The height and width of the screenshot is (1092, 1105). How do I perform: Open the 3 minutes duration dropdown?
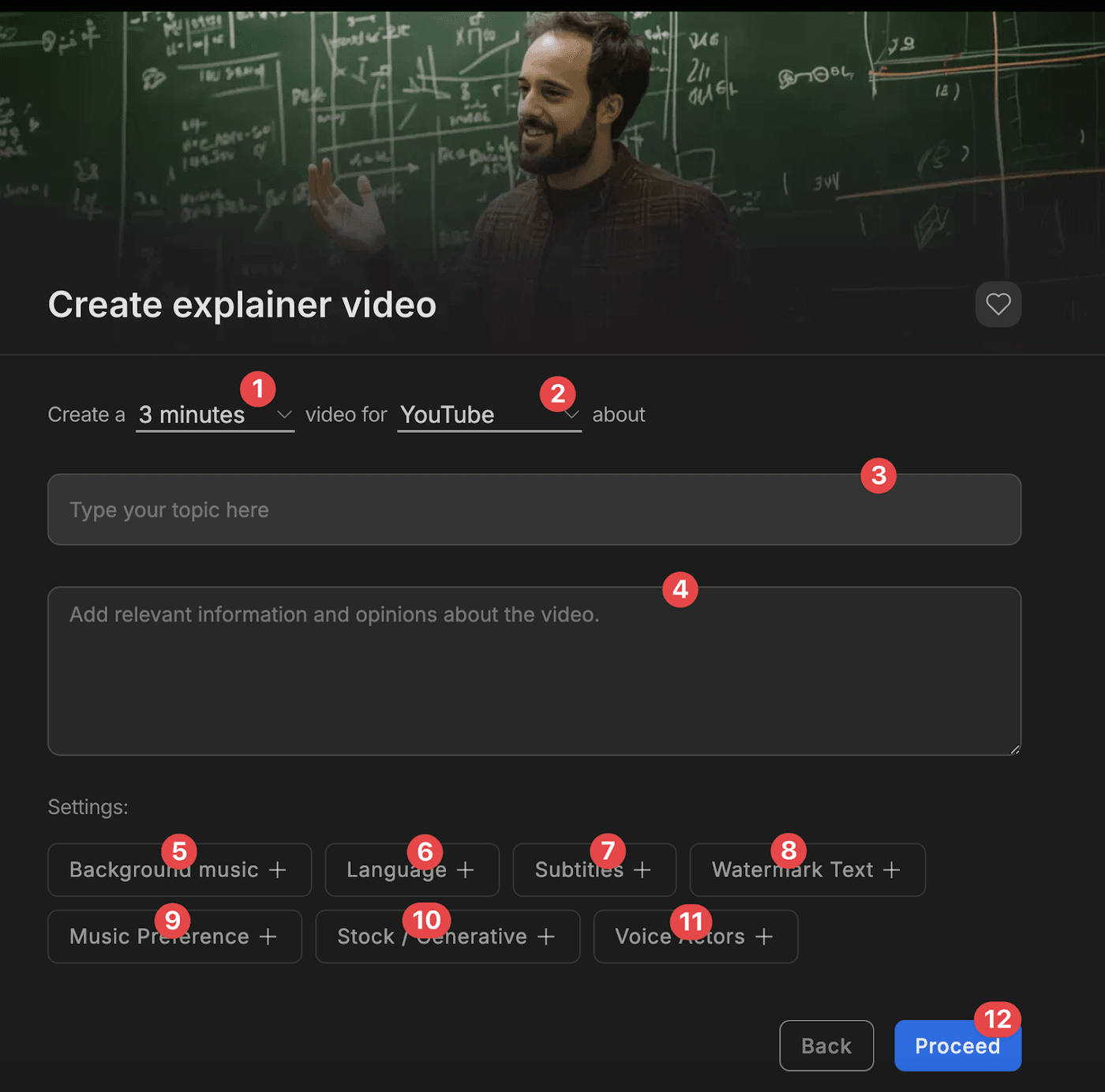coord(215,415)
